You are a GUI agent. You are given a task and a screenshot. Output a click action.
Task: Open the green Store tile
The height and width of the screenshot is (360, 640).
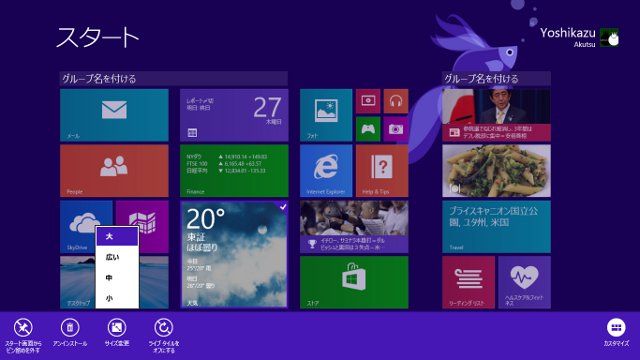point(354,282)
